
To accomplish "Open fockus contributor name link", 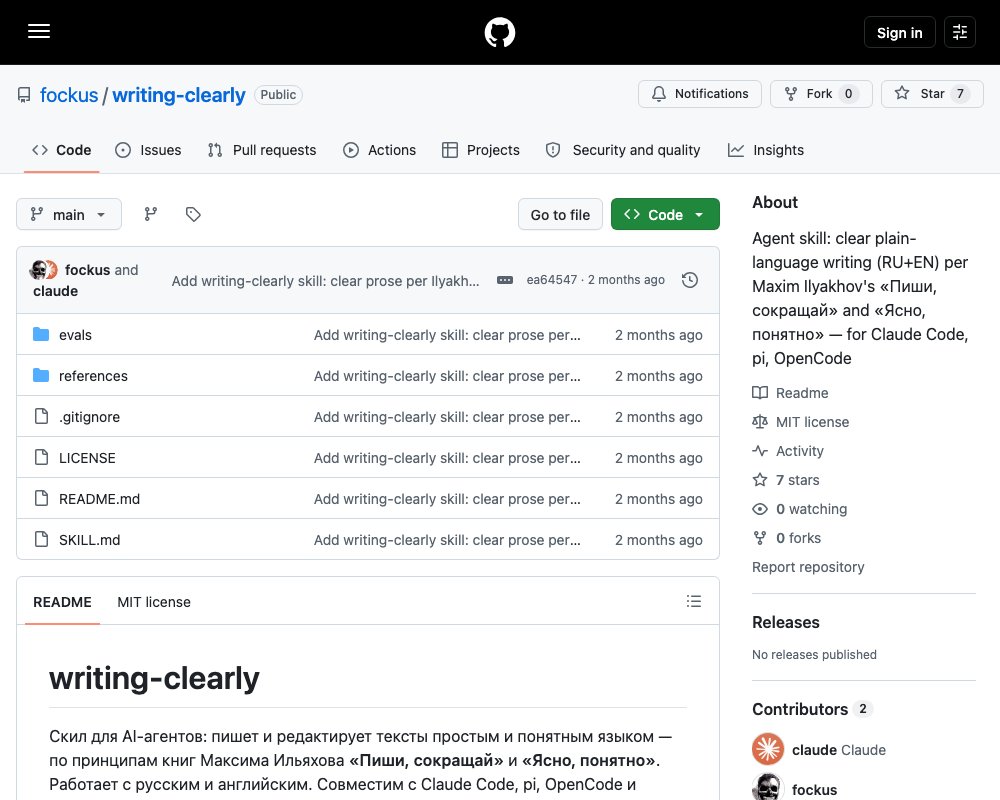I will [814, 790].
